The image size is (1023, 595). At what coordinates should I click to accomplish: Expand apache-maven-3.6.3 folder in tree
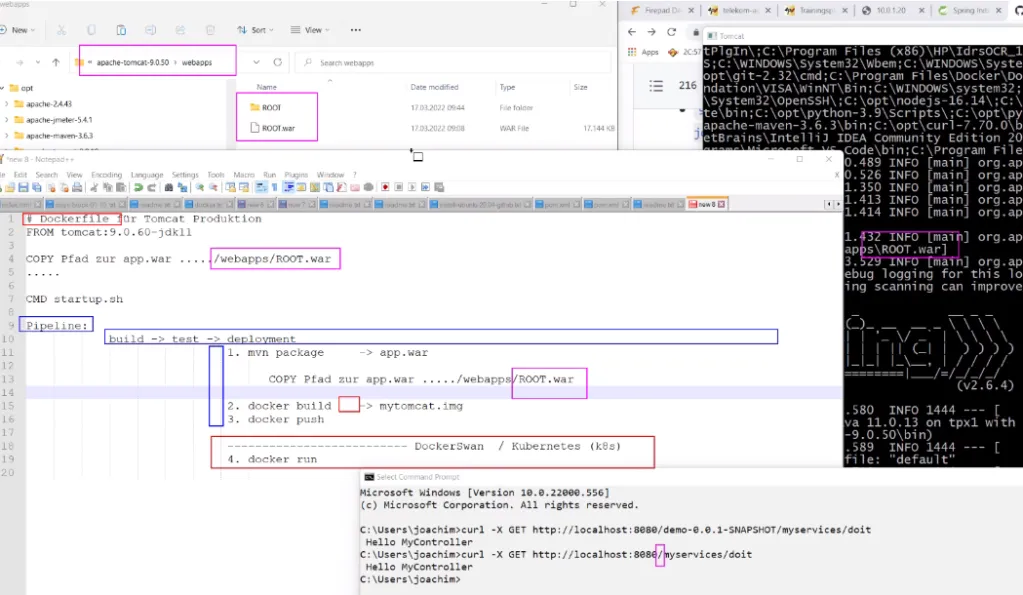[x=7, y=136]
